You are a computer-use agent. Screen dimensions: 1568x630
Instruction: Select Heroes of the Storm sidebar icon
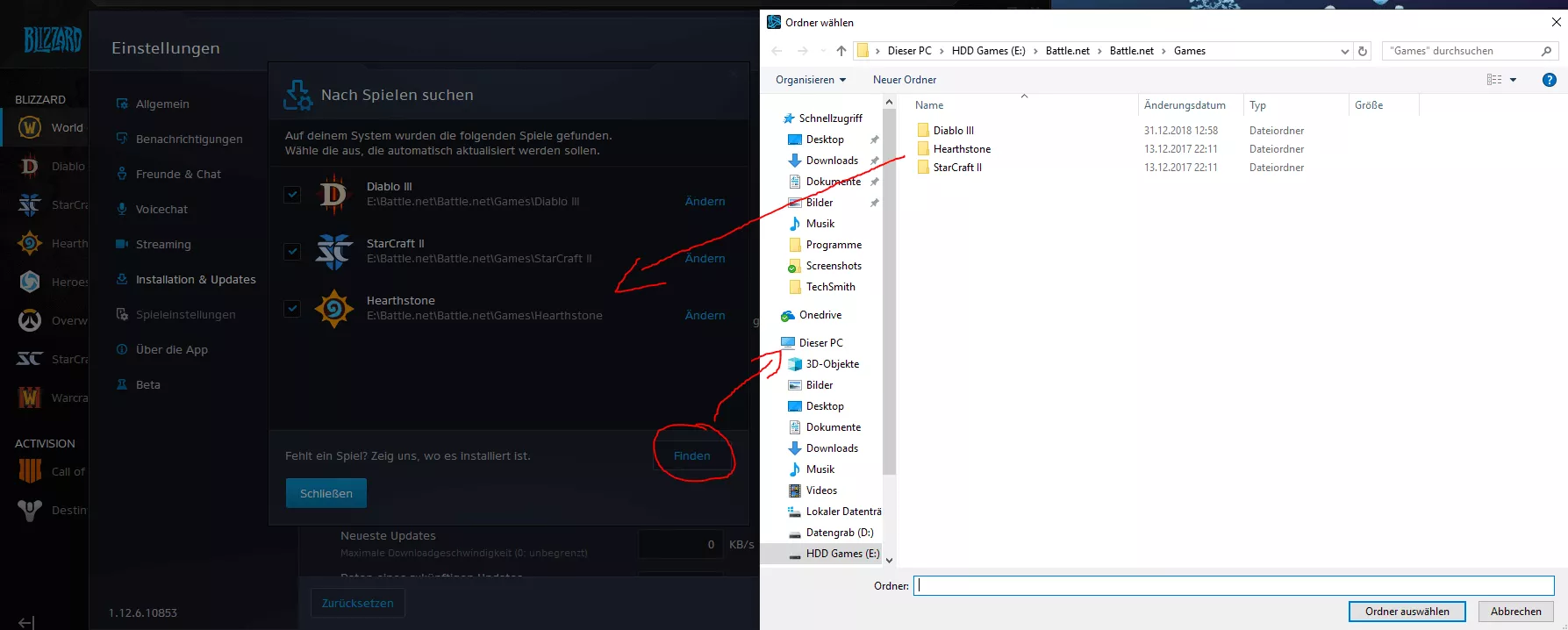(x=30, y=282)
